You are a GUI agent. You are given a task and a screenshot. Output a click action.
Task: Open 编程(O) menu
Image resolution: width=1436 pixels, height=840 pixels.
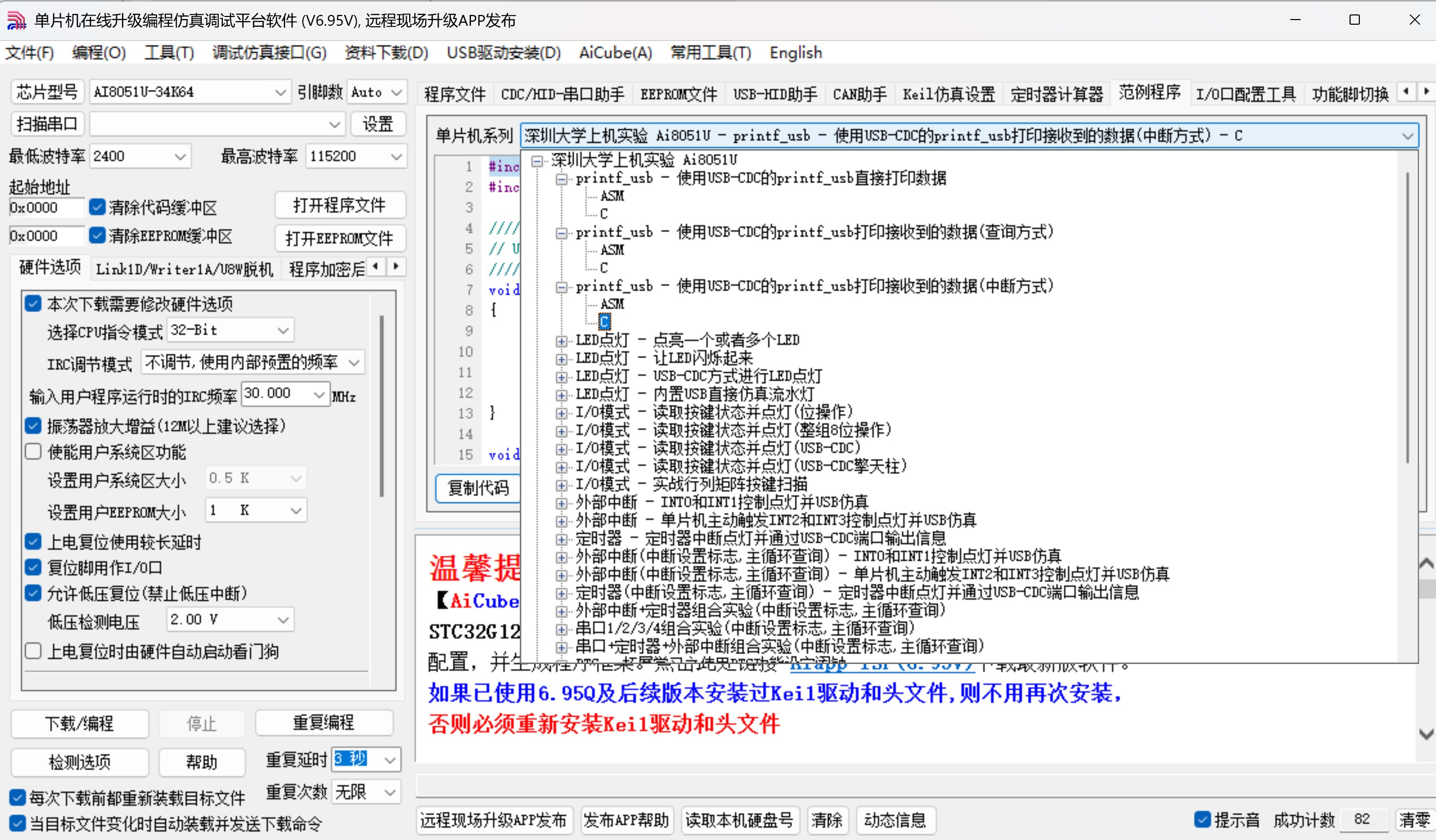tap(99, 53)
